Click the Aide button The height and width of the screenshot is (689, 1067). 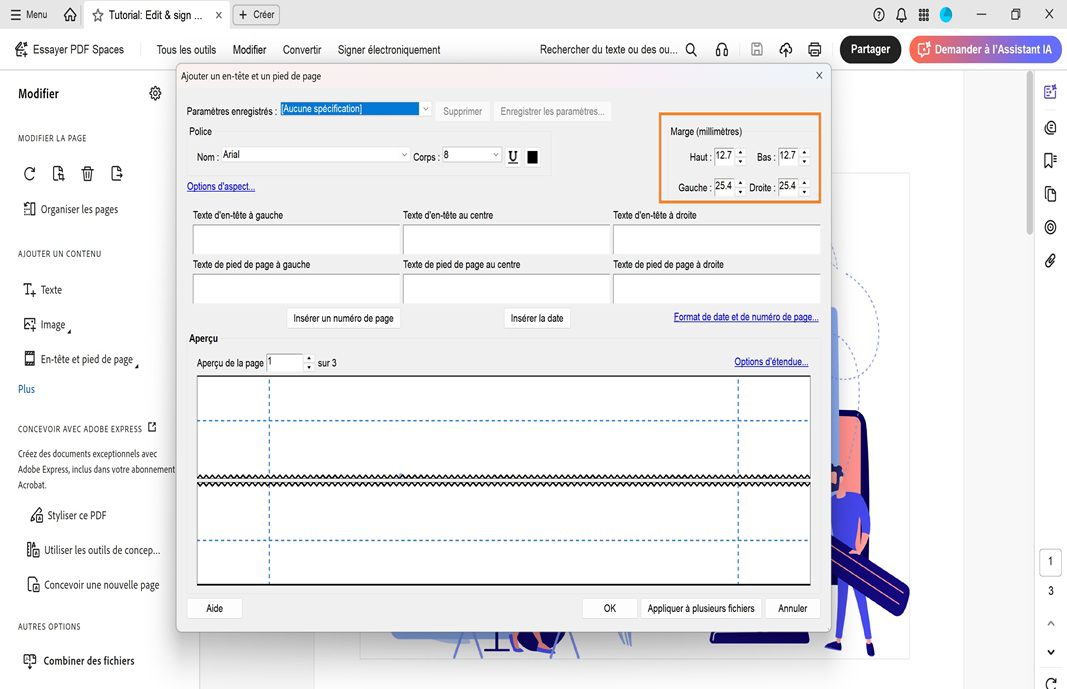214,608
